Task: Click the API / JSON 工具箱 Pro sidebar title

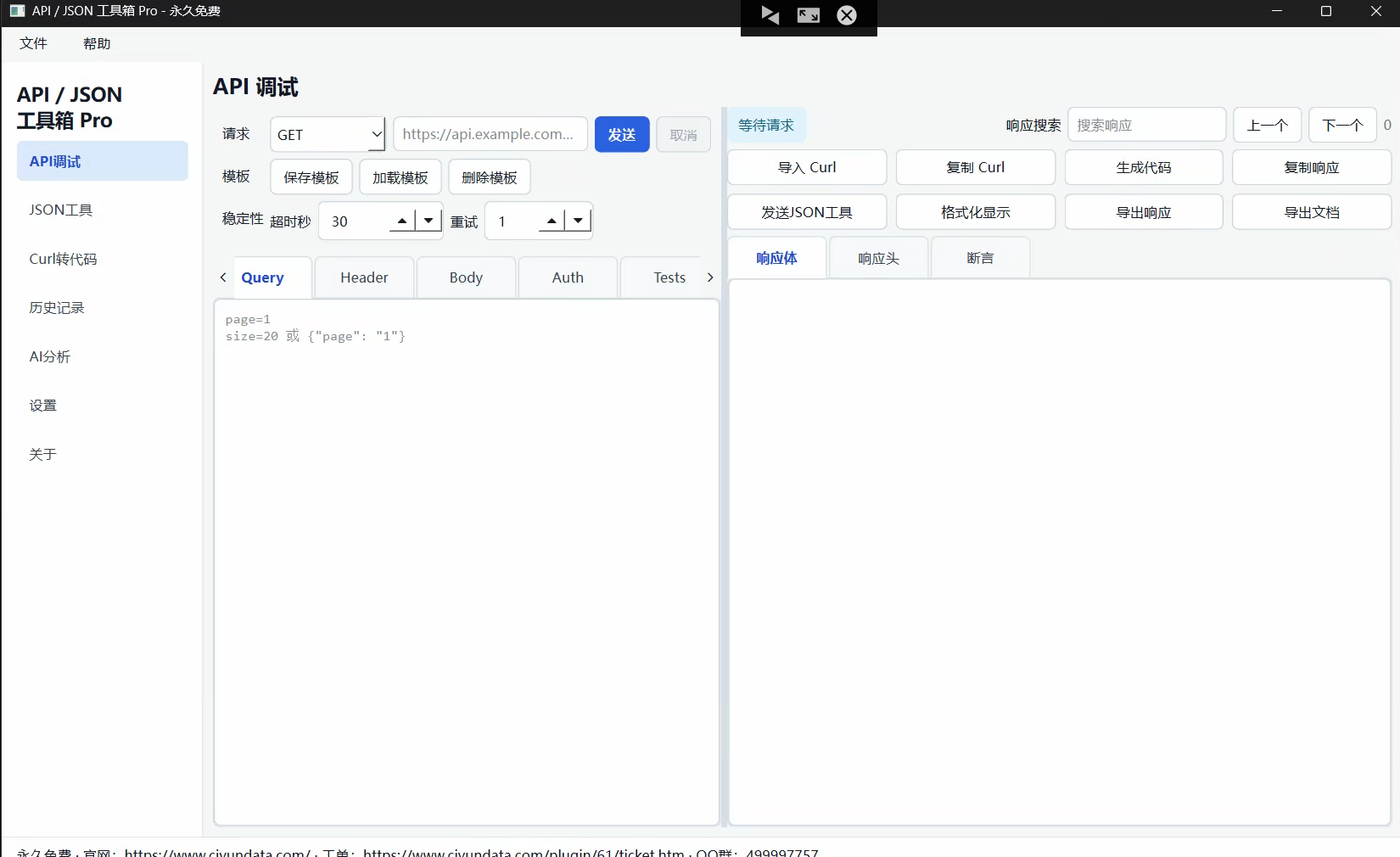Action: pos(70,107)
